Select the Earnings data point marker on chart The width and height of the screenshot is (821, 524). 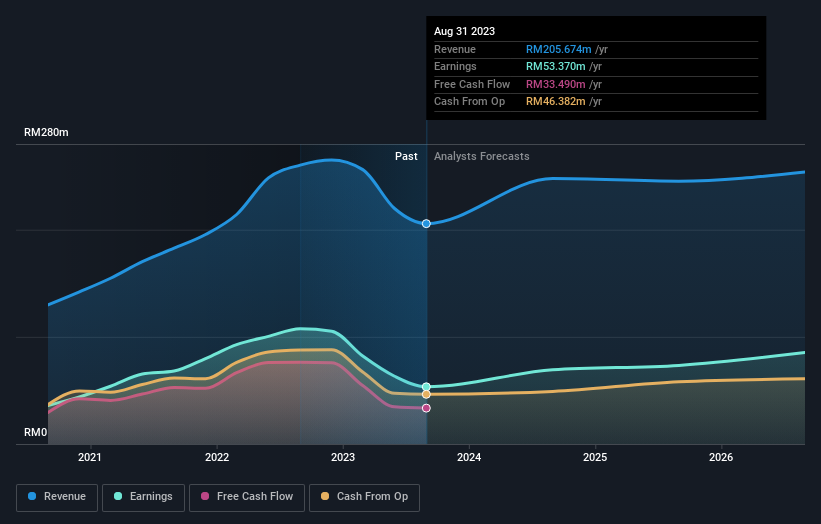pyautogui.click(x=426, y=387)
